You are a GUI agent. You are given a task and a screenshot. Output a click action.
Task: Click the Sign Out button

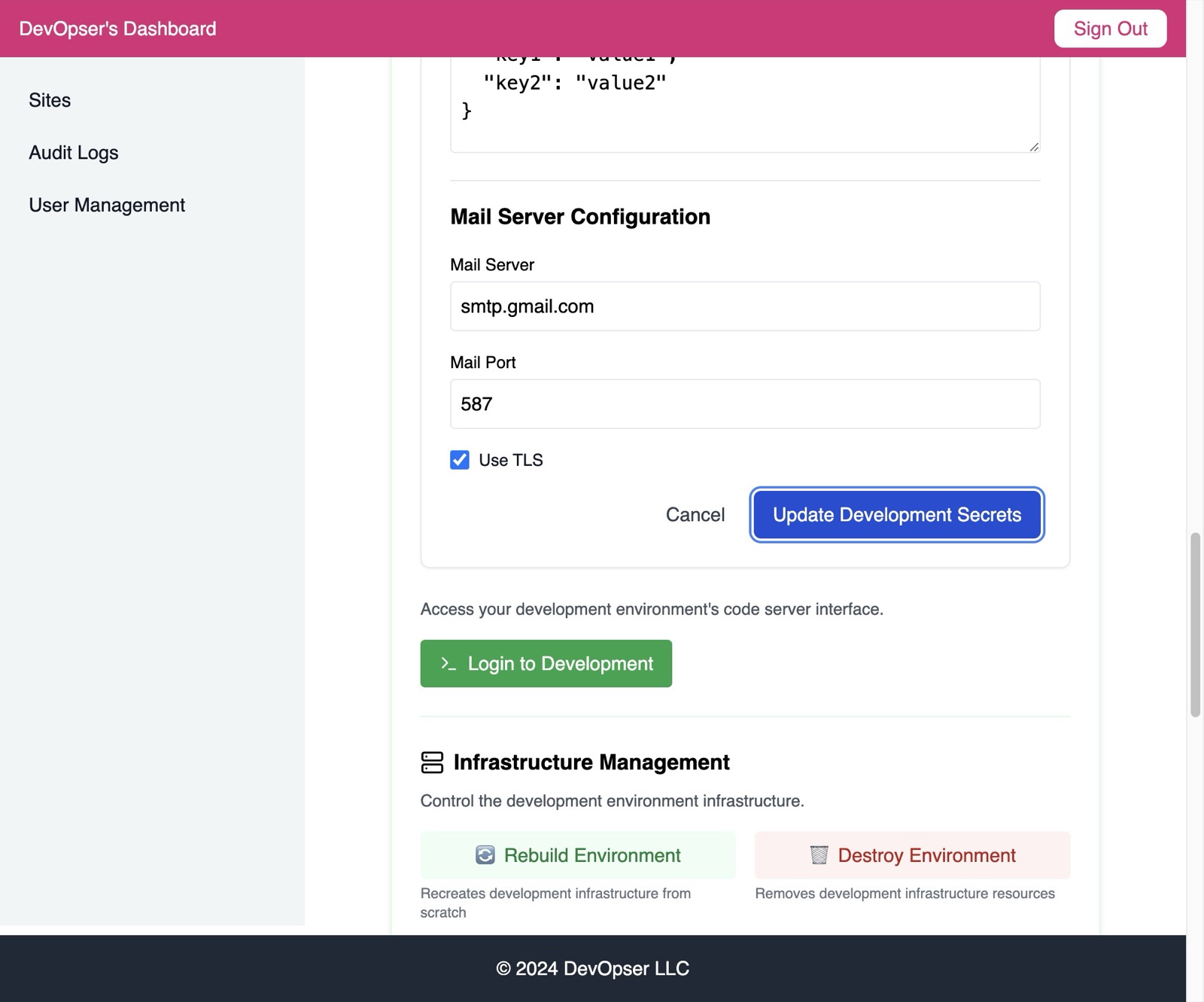[x=1110, y=29]
